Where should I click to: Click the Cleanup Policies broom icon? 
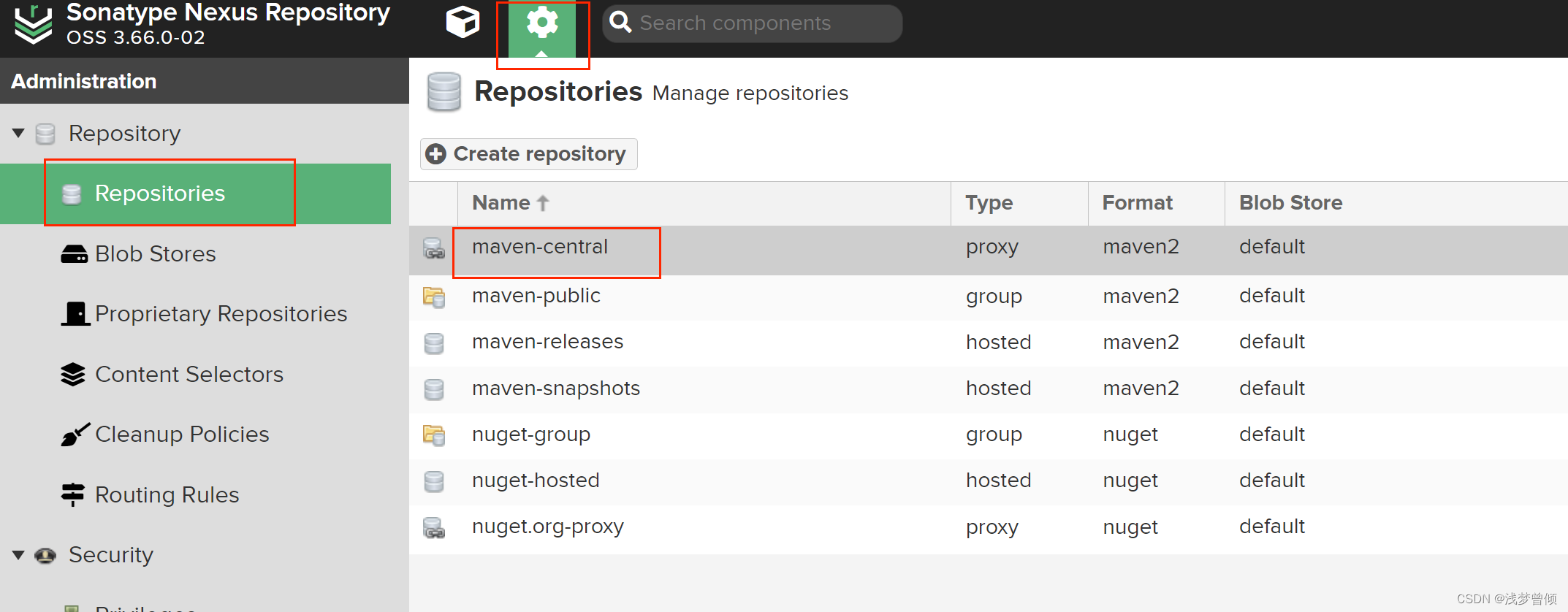pos(75,435)
